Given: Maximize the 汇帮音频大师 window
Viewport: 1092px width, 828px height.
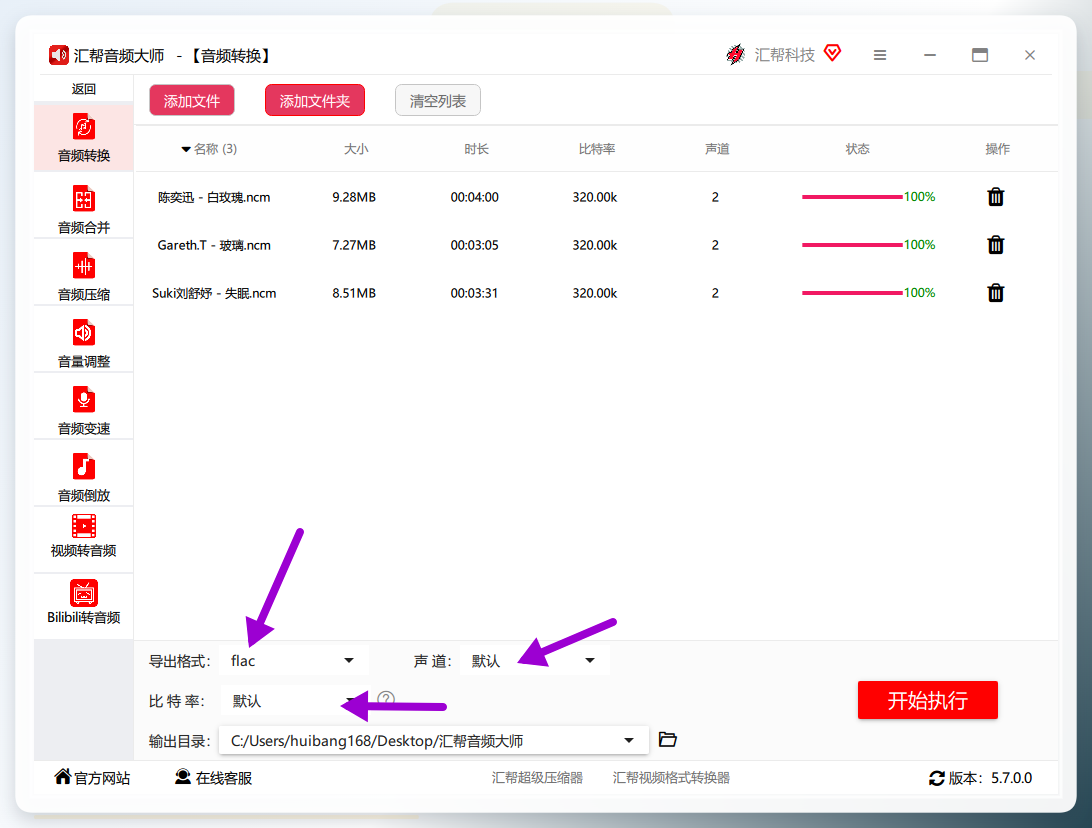Looking at the screenshot, I should click(980, 55).
